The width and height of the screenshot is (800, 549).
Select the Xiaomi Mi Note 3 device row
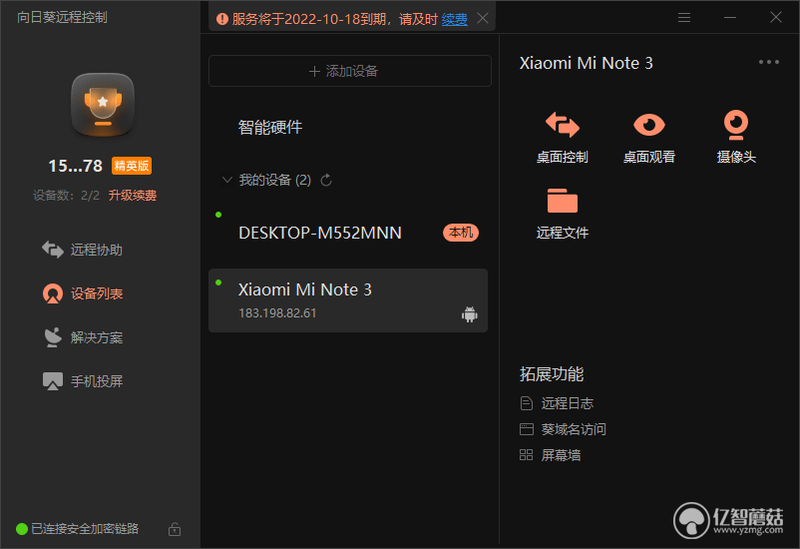(x=348, y=301)
